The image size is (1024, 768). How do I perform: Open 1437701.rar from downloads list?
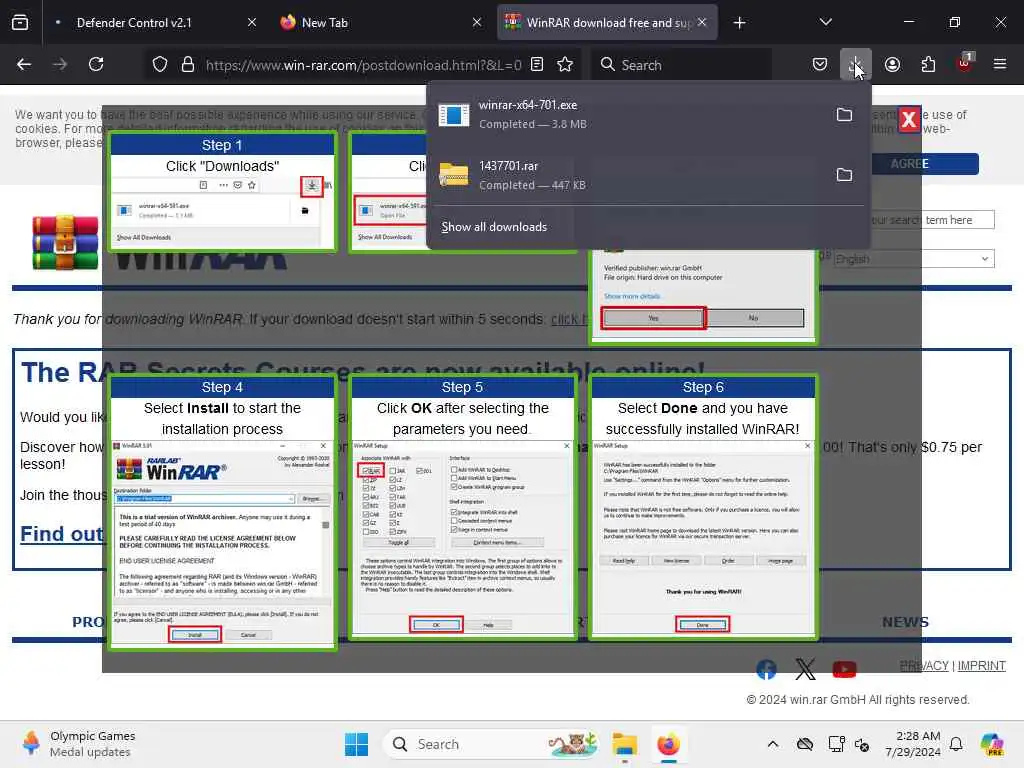point(627,175)
